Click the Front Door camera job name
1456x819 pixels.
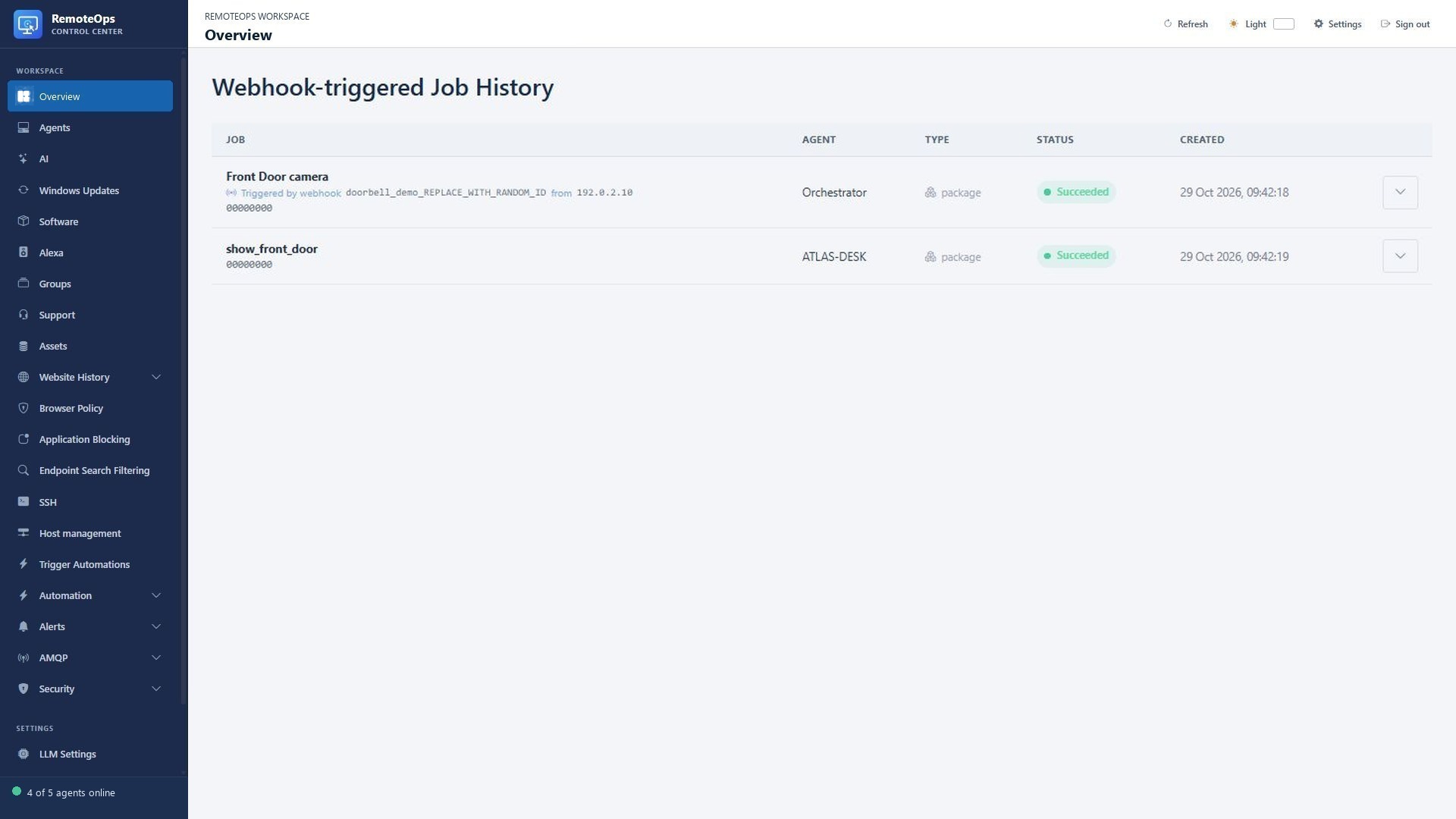tap(277, 177)
